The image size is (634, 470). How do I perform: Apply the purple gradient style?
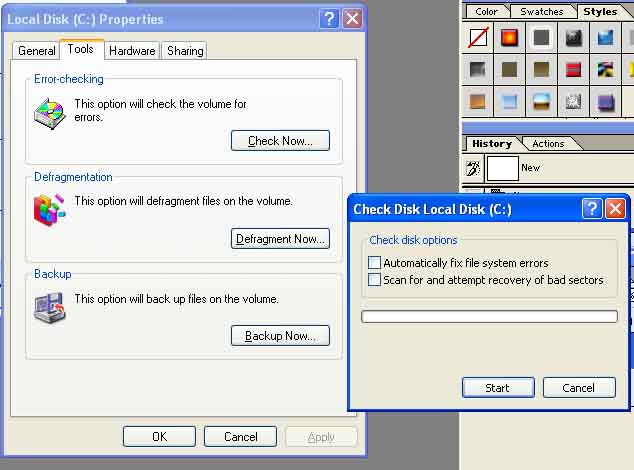click(x=605, y=102)
